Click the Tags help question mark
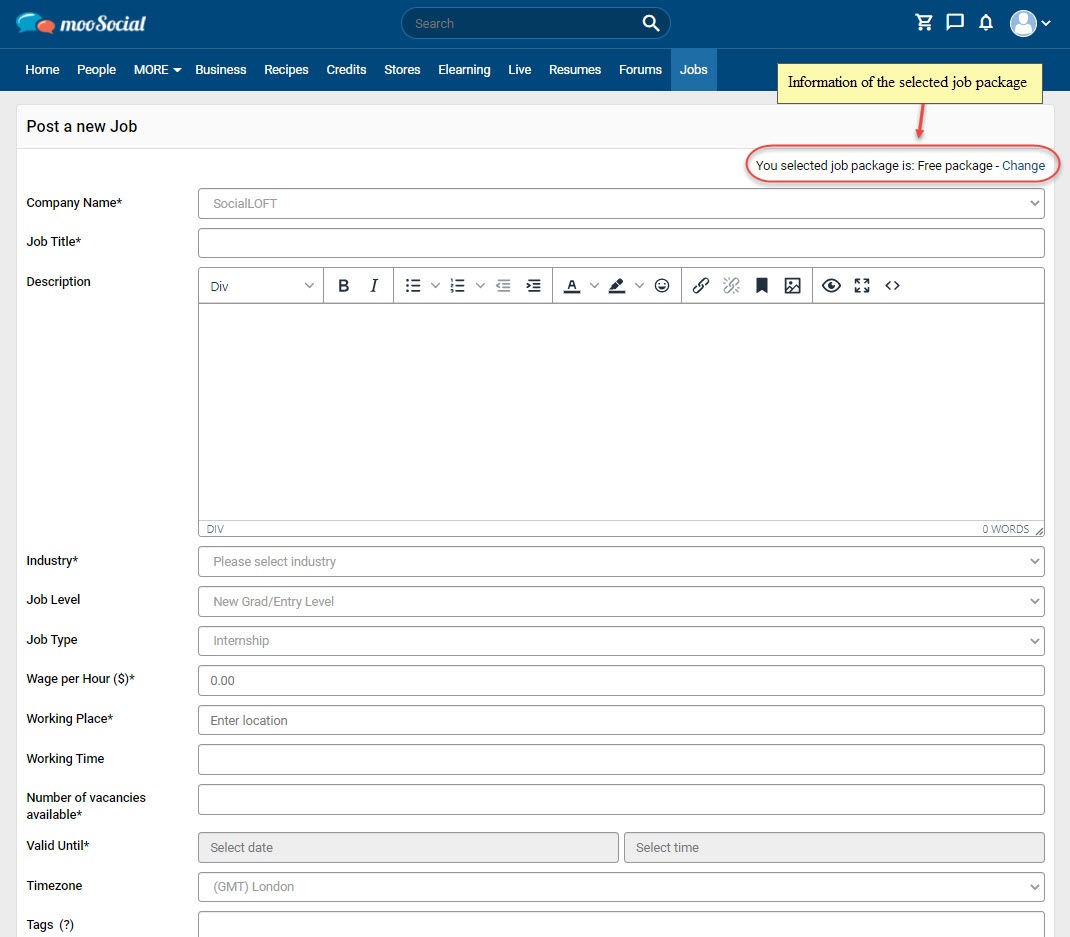This screenshot has width=1070, height=937. tap(66, 925)
